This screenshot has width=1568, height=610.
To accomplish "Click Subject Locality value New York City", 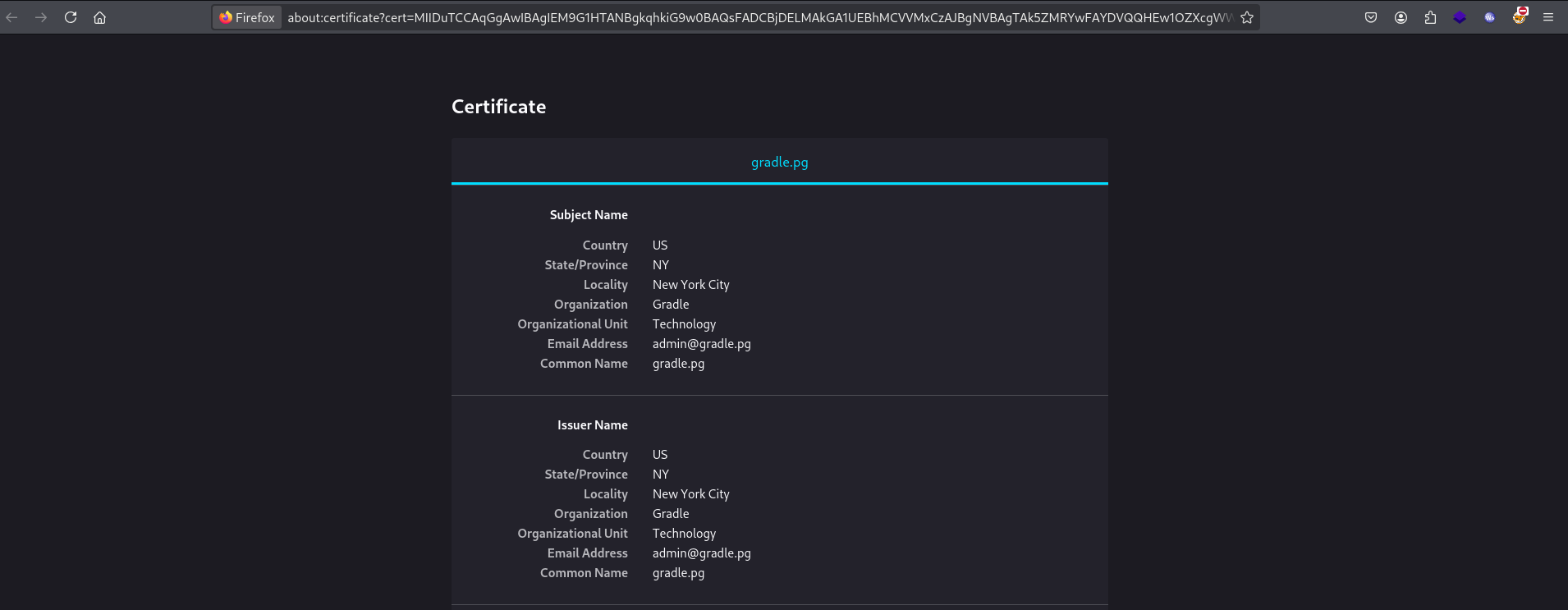I will (691, 285).
